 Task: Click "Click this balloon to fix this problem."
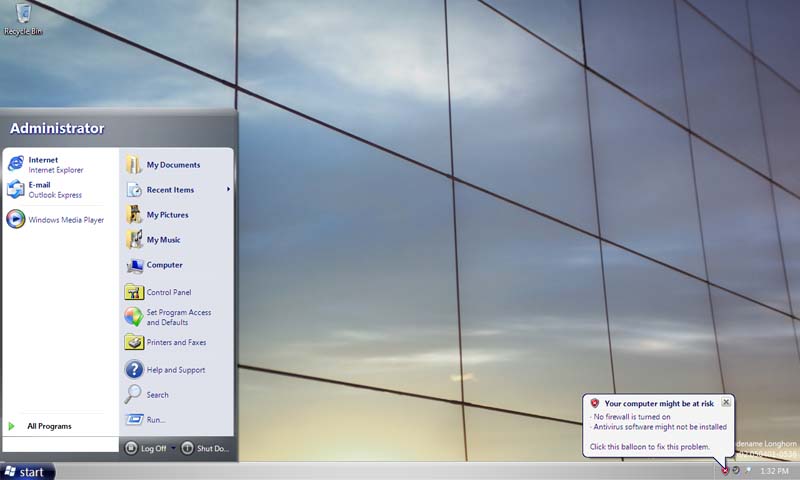click(x=649, y=446)
